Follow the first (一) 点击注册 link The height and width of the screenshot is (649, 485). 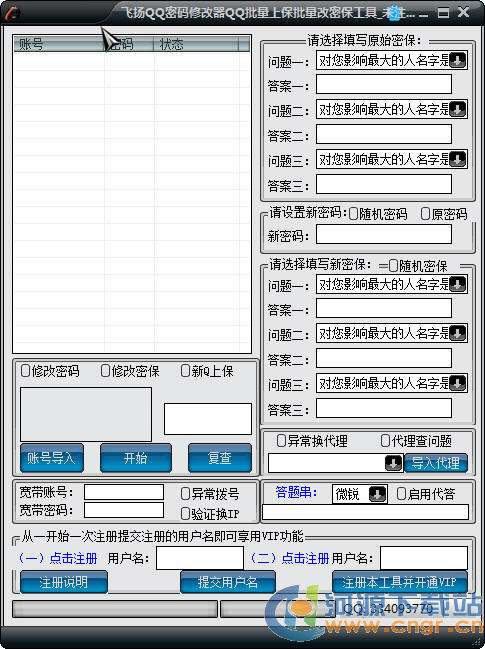point(58,558)
